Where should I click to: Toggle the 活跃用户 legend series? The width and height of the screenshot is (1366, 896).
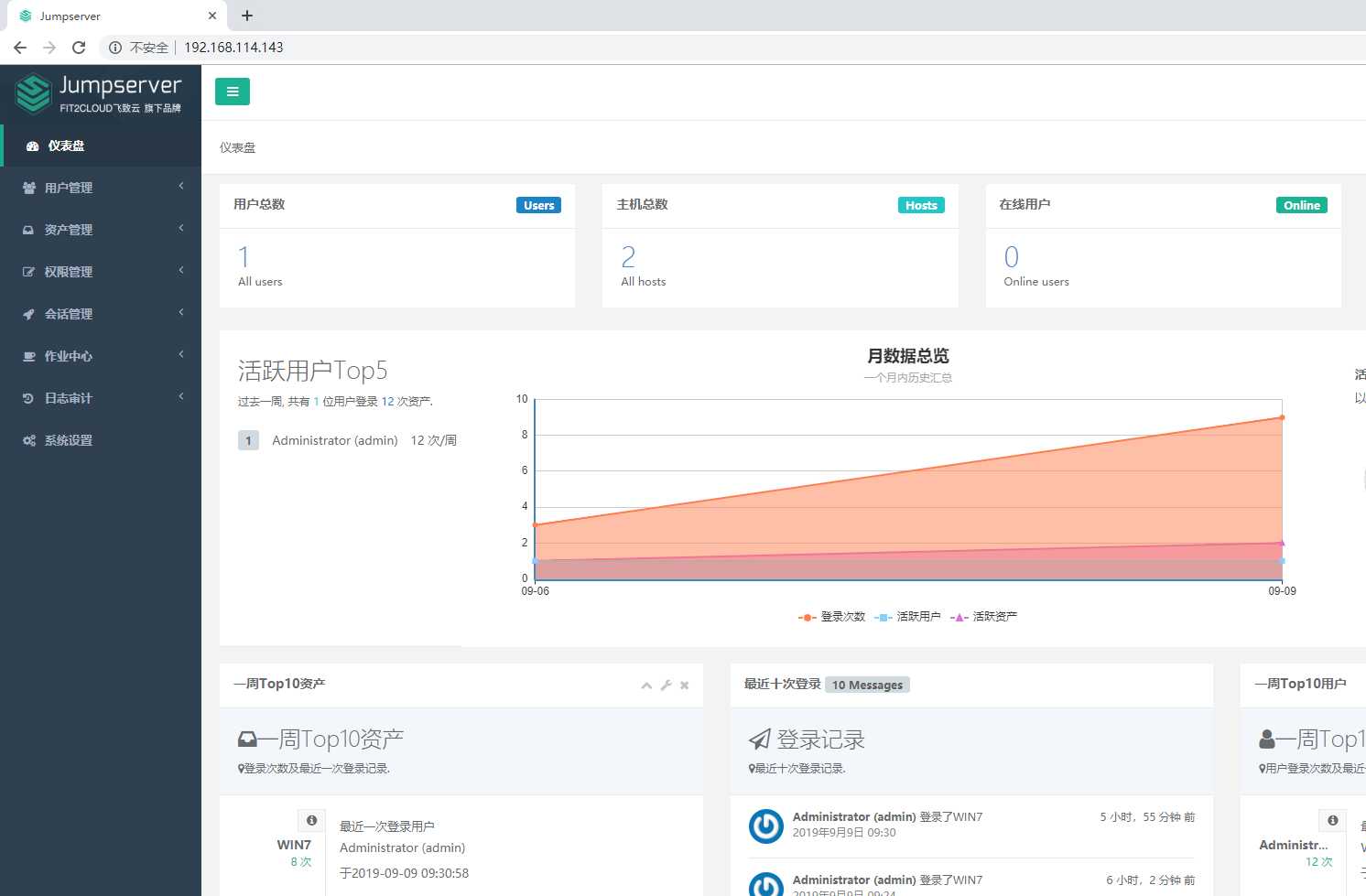(x=907, y=617)
